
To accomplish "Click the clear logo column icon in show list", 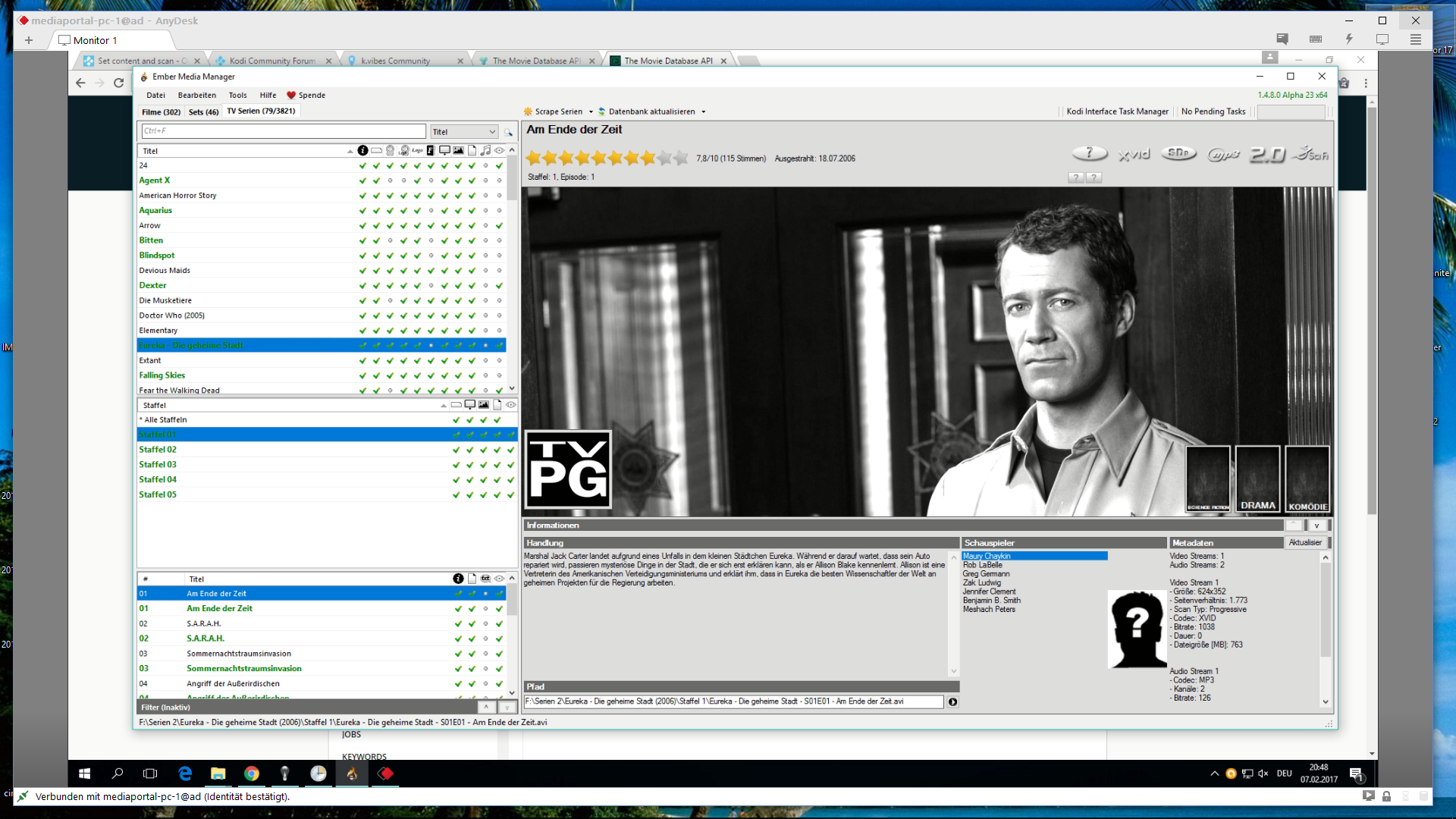I will pos(417,150).
